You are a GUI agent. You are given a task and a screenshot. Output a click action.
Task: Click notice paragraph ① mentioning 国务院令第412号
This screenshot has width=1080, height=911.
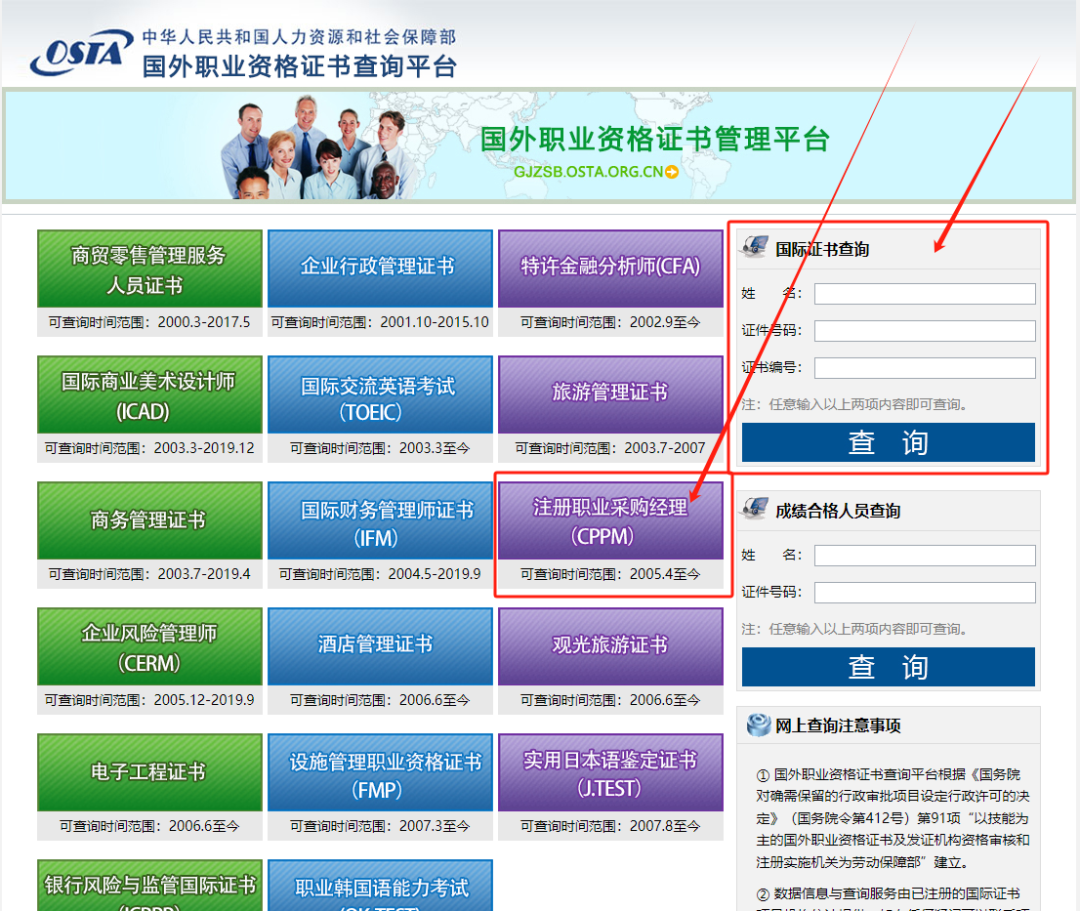tap(893, 818)
